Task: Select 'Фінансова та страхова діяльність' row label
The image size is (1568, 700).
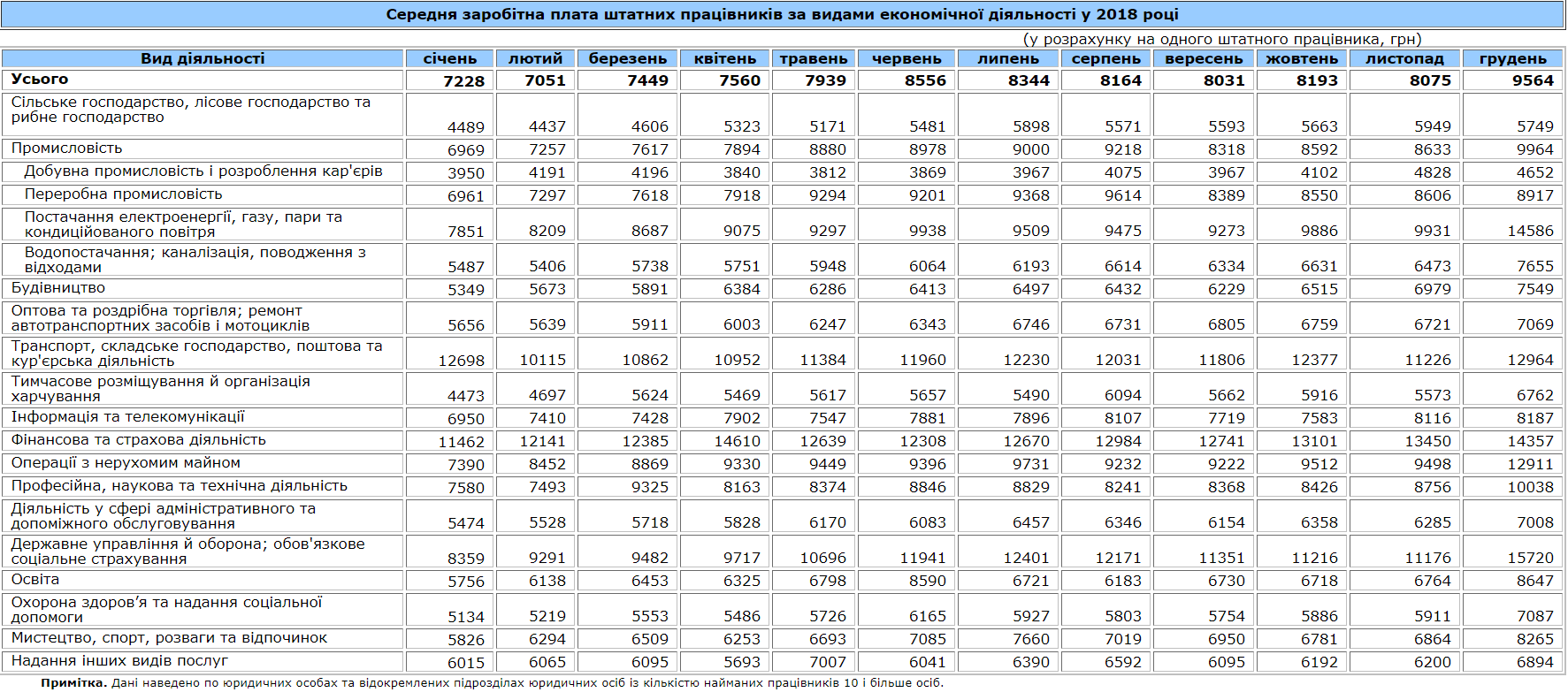Action: [x=138, y=440]
